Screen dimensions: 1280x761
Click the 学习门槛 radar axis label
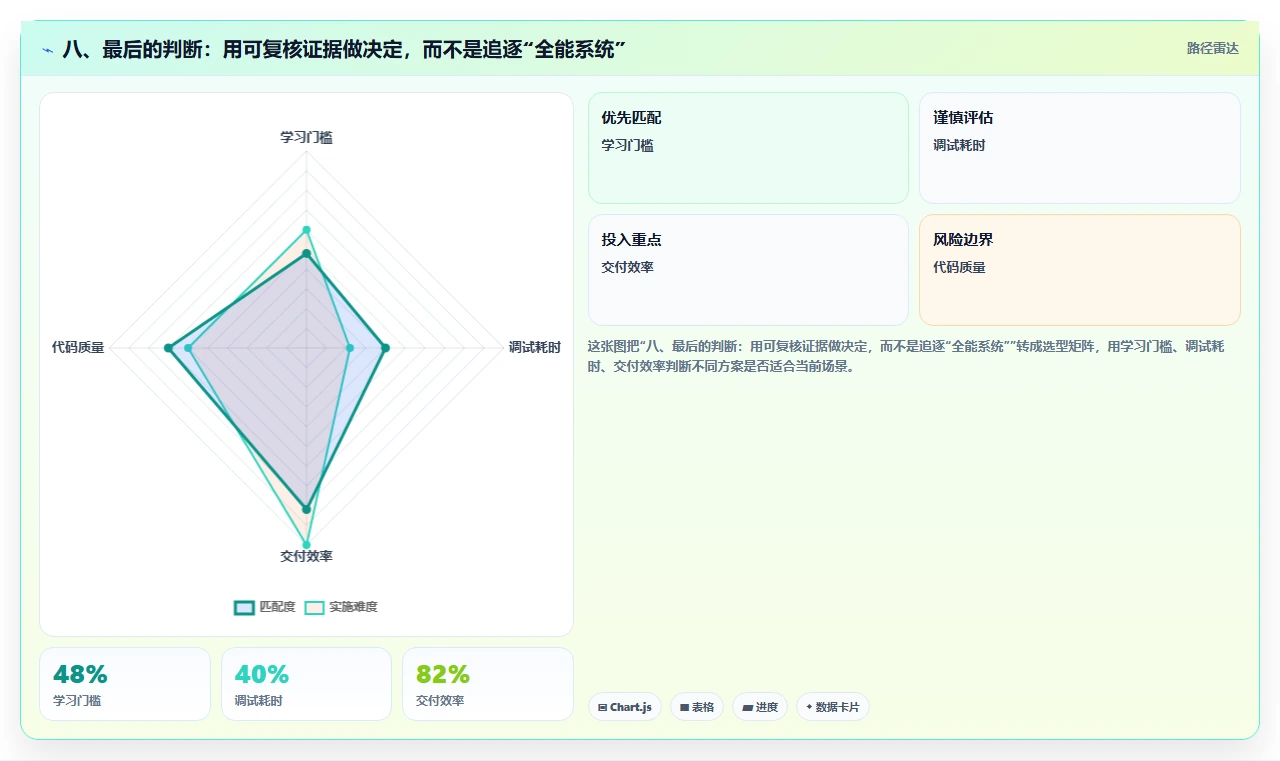click(x=306, y=137)
